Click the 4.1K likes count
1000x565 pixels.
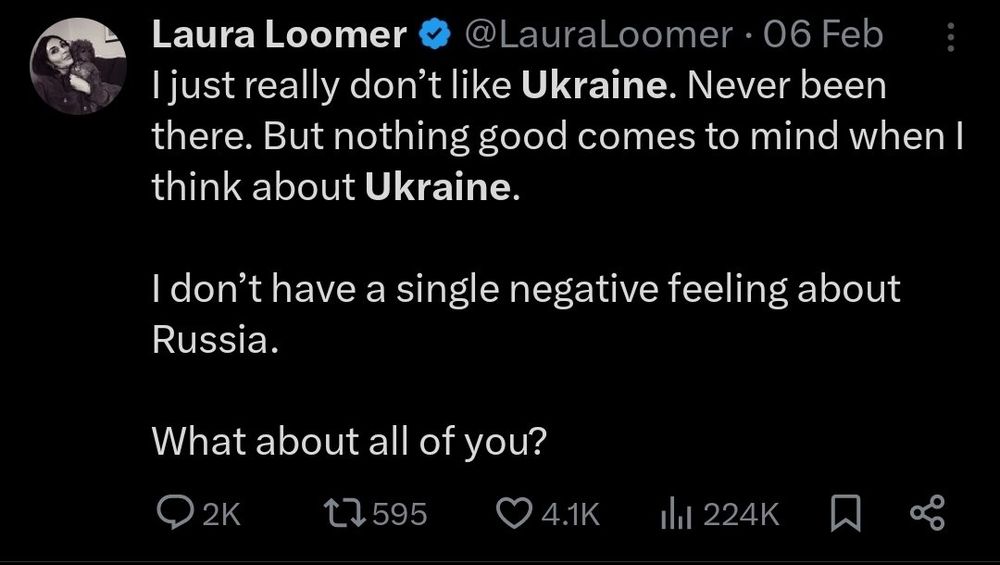click(x=568, y=515)
